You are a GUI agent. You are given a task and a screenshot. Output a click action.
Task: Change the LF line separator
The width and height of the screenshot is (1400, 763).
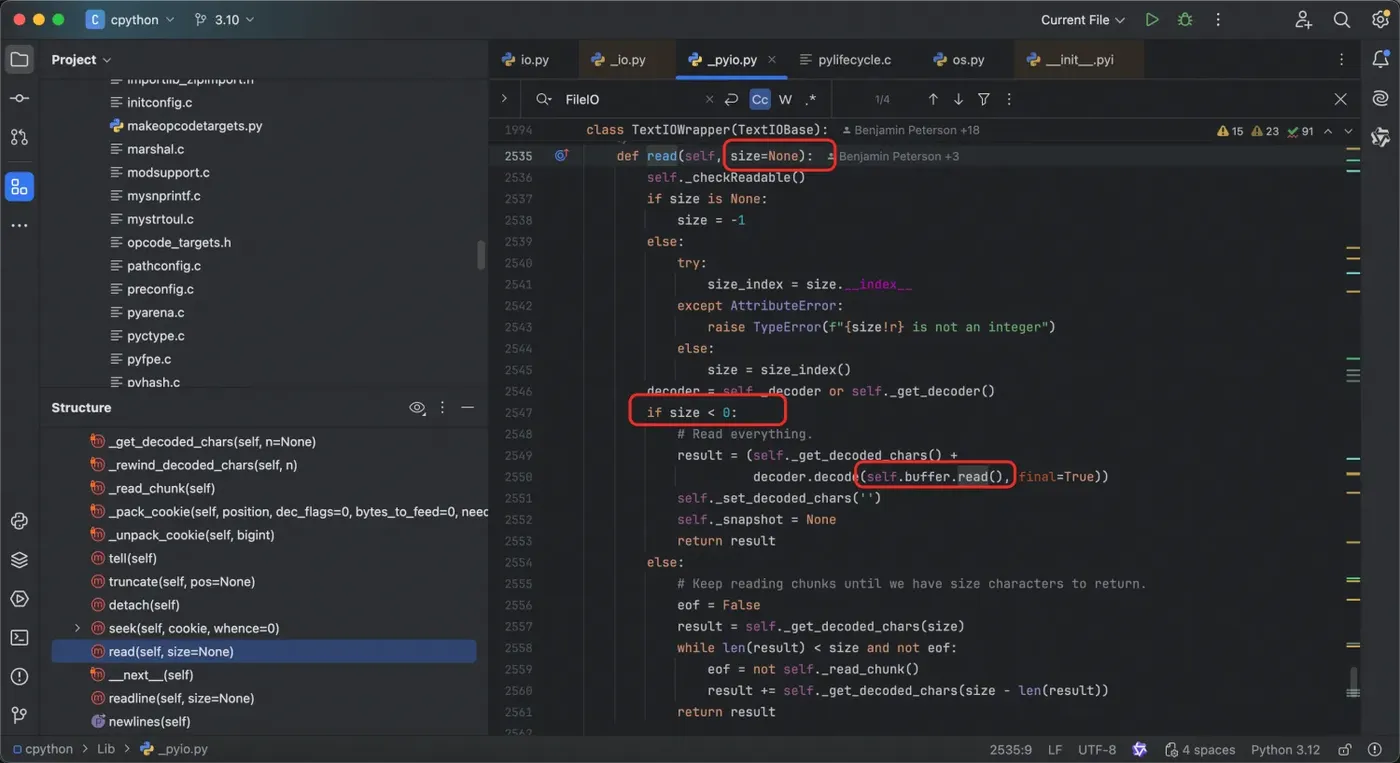[1055, 750]
